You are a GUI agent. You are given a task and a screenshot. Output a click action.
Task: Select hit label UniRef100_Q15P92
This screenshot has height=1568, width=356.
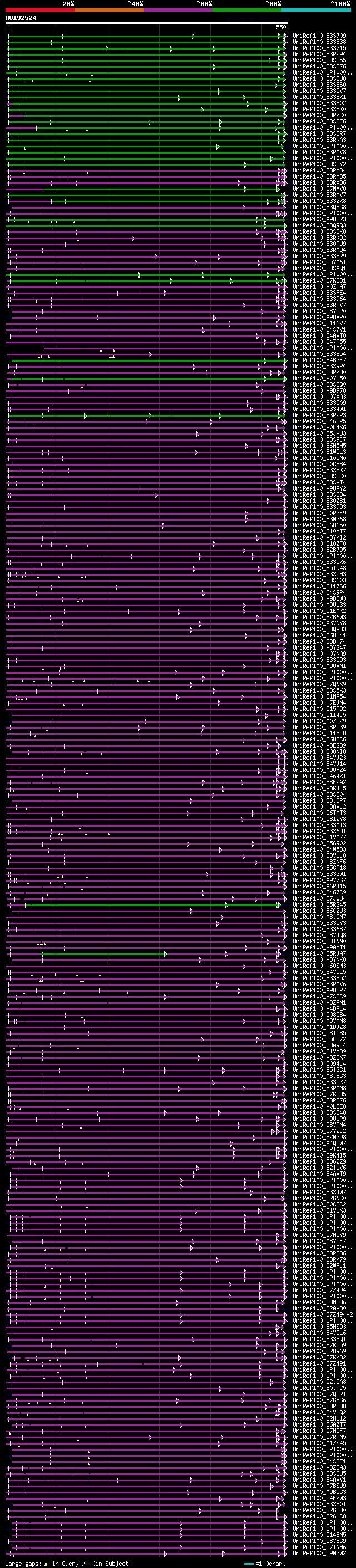tap(319, 709)
